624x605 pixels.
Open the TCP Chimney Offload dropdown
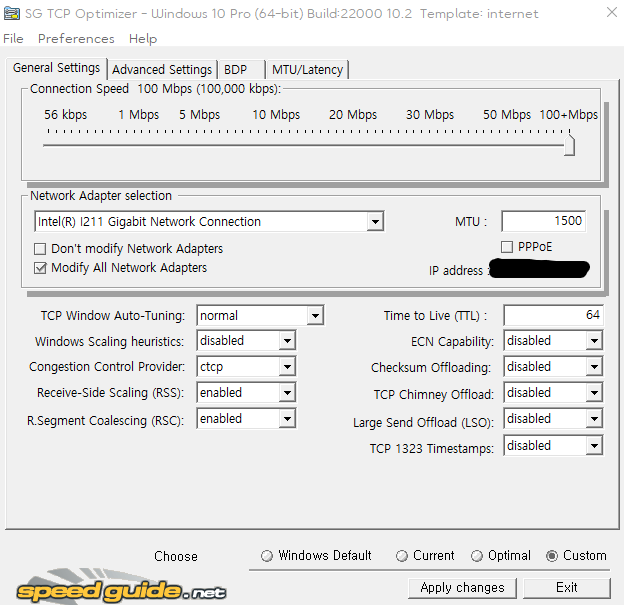pyautogui.click(x=594, y=393)
